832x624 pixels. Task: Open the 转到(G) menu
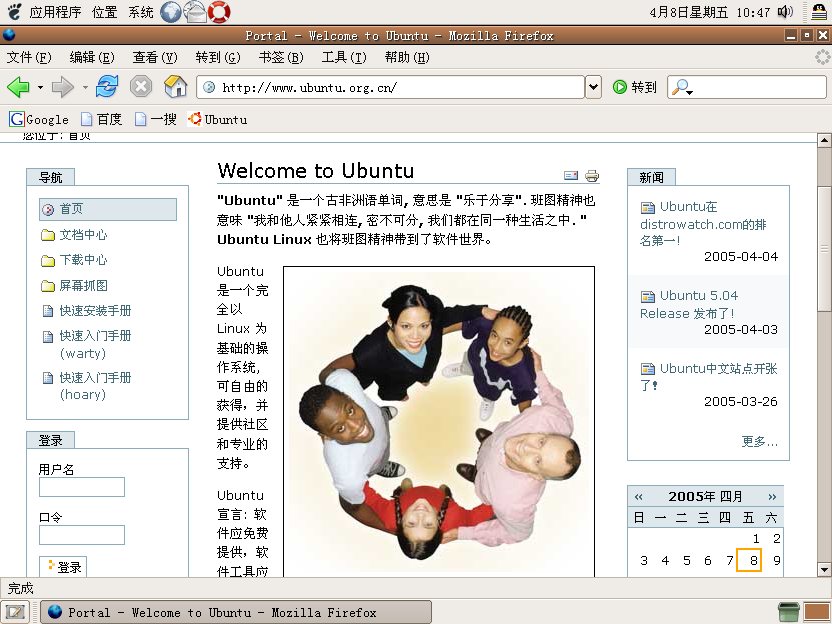(x=218, y=57)
